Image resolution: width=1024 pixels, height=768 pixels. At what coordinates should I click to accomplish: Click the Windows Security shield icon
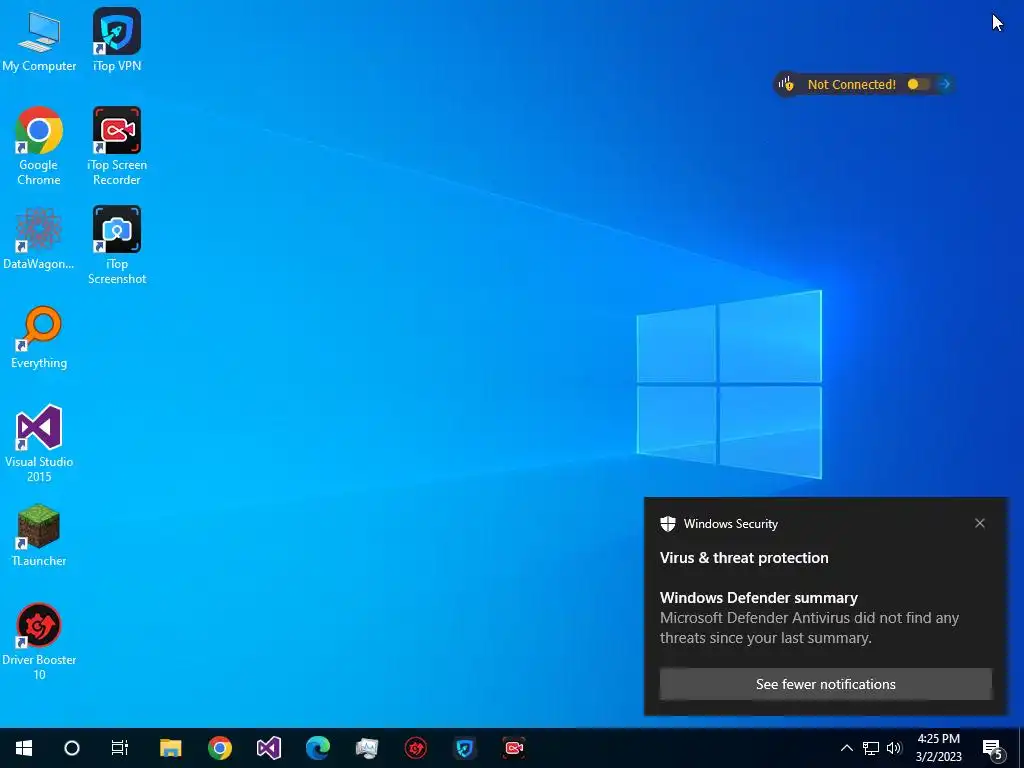coord(667,524)
